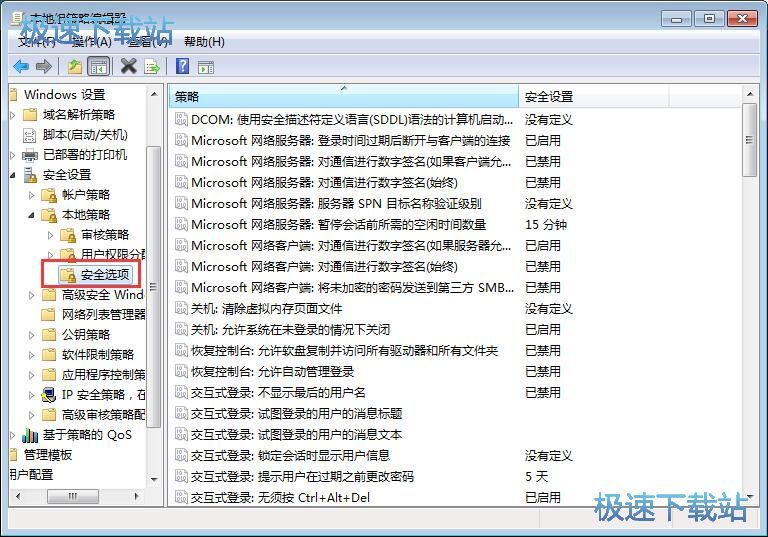The image size is (768, 537).
Task: Expand the 已部署的打印机 node
Action: (x=13, y=155)
